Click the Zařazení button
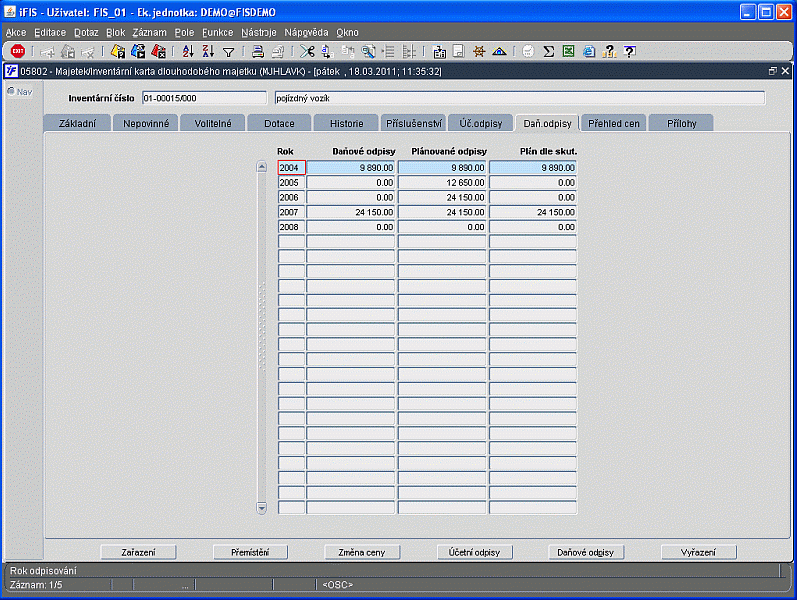 138,552
